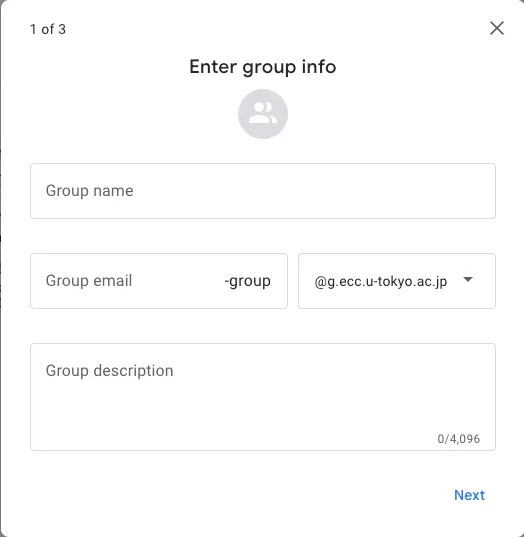Image resolution: width=524 pixels, height=537 pixels.
Task: Focus the Group description text area
Action: pos(263,397)
